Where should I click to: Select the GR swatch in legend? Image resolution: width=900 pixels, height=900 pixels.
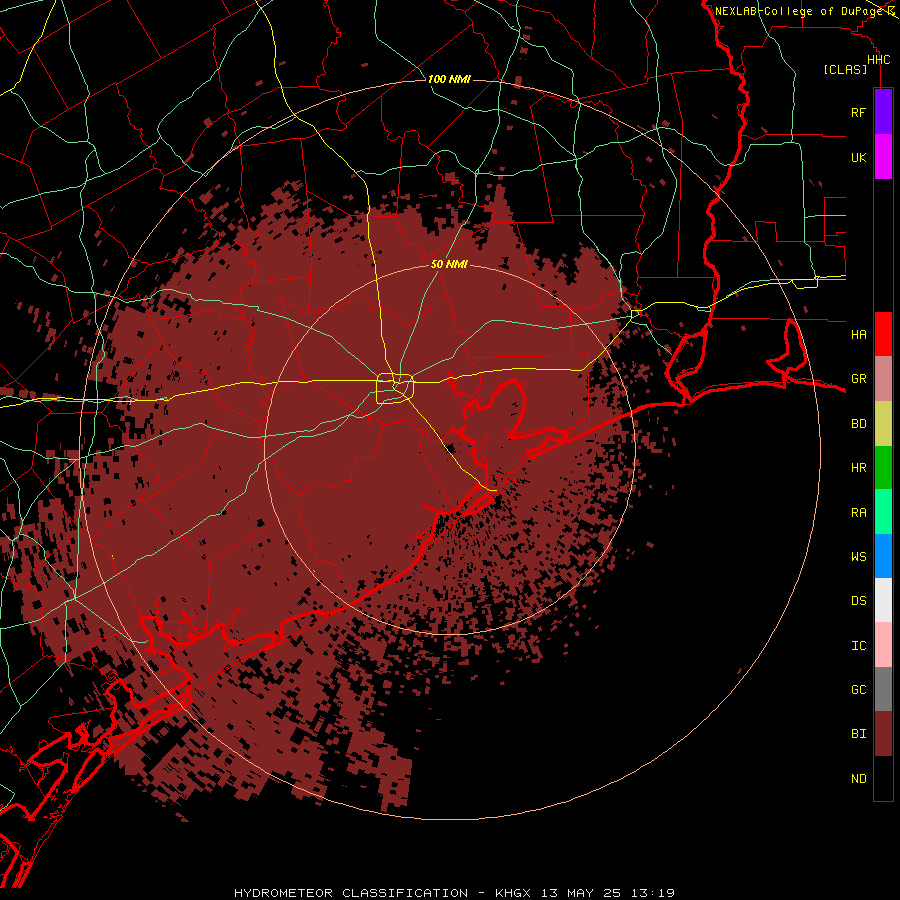(x=883, y=378)
